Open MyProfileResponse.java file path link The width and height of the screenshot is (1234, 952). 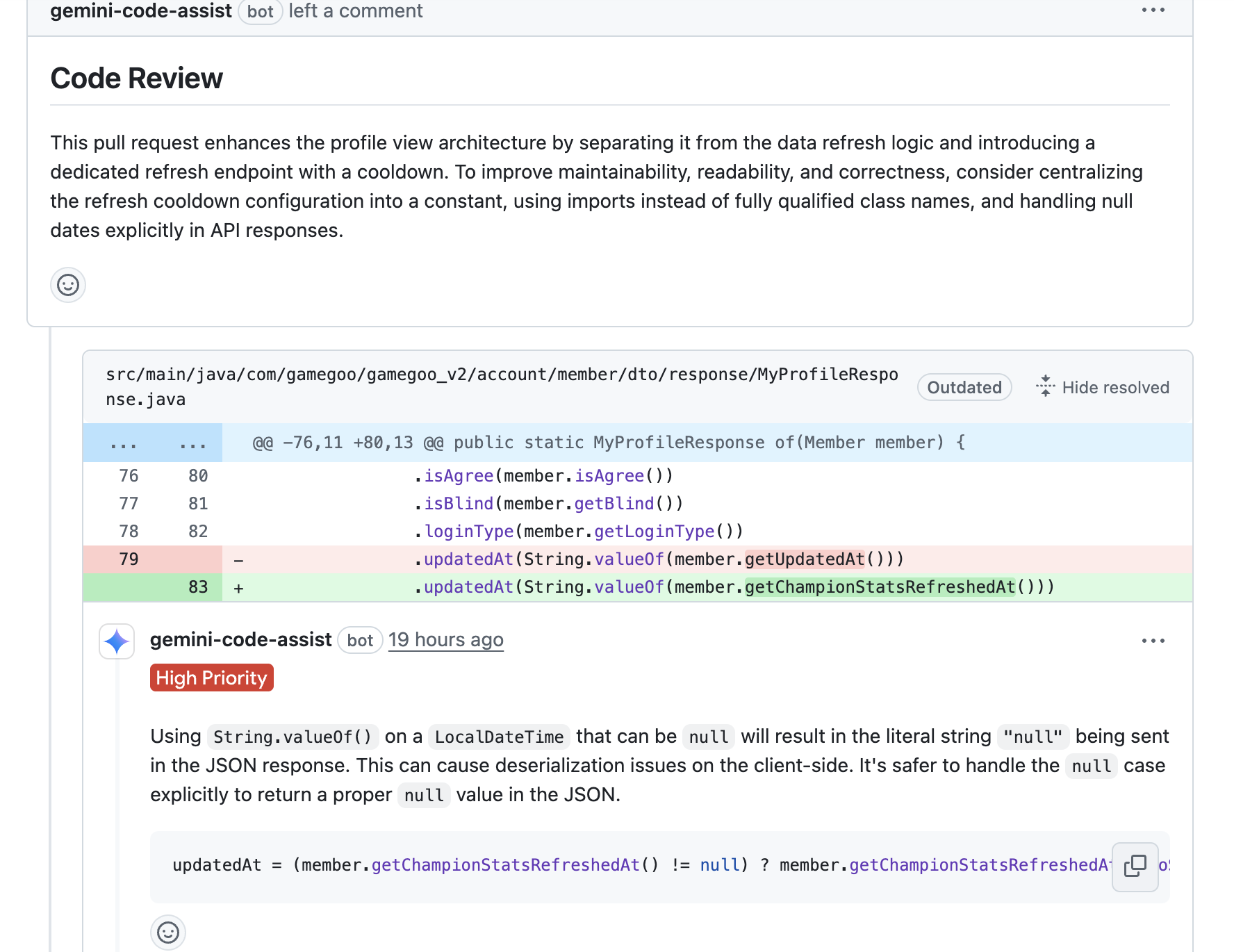coord(502,387)
